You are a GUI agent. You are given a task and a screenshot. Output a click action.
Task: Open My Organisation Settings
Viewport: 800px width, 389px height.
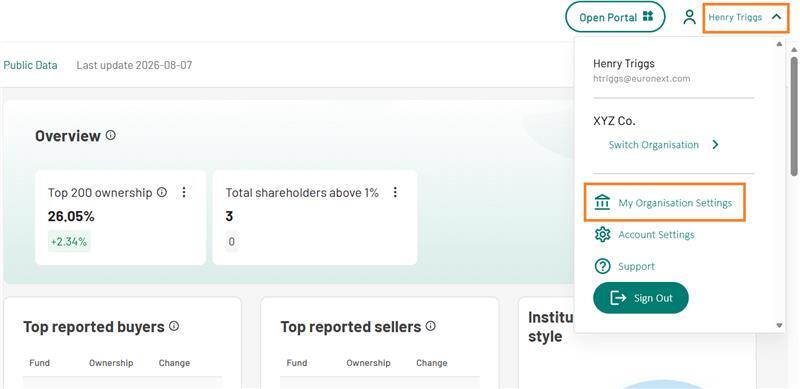coord(664,203)
